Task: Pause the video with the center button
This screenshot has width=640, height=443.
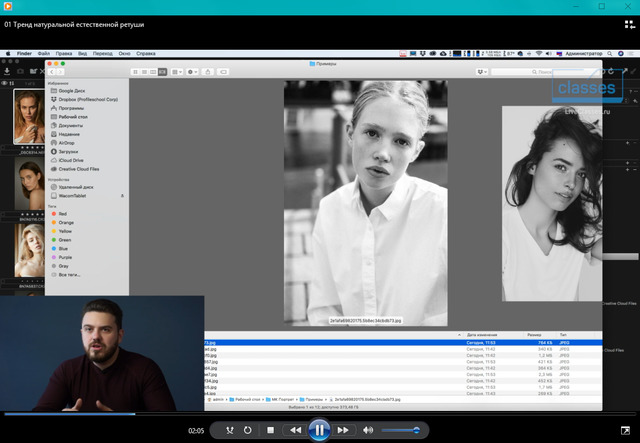Action: point(318,430)
